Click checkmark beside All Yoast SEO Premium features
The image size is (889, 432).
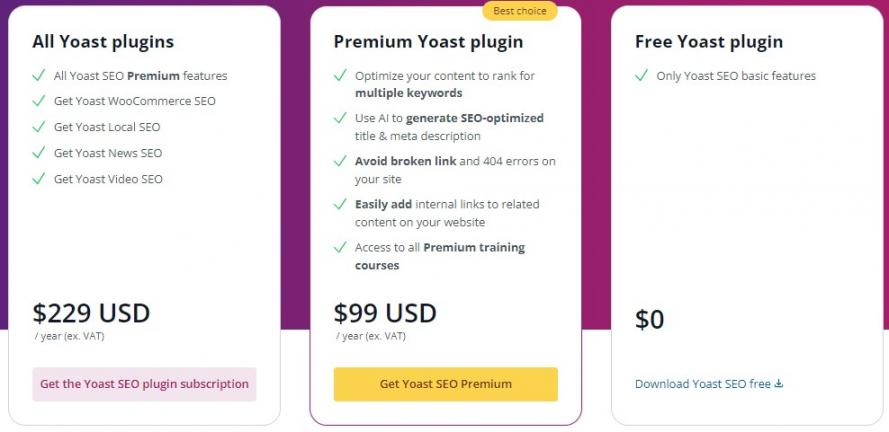[x=39, y=75]
